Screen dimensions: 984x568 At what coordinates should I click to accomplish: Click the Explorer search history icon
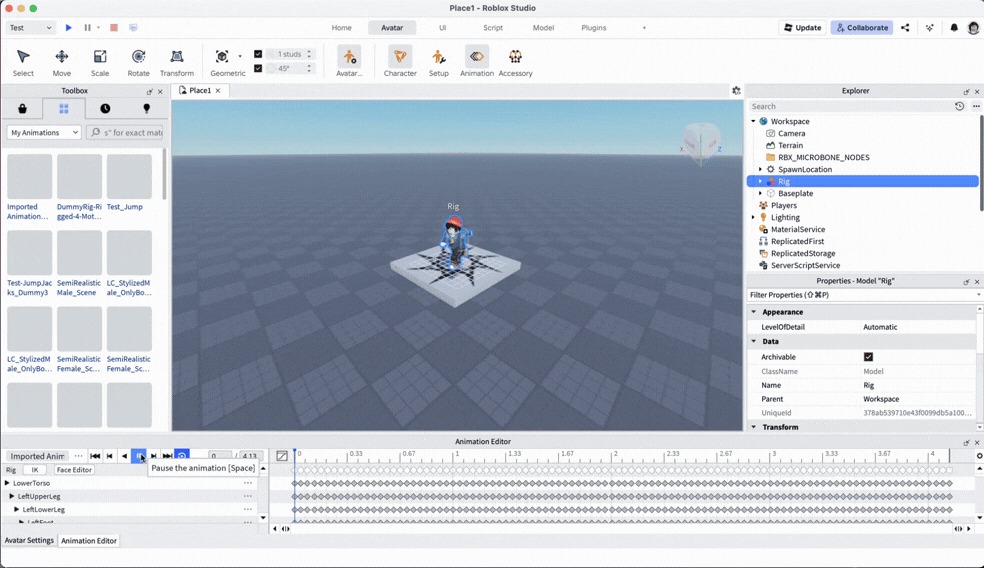coord(959,106)
